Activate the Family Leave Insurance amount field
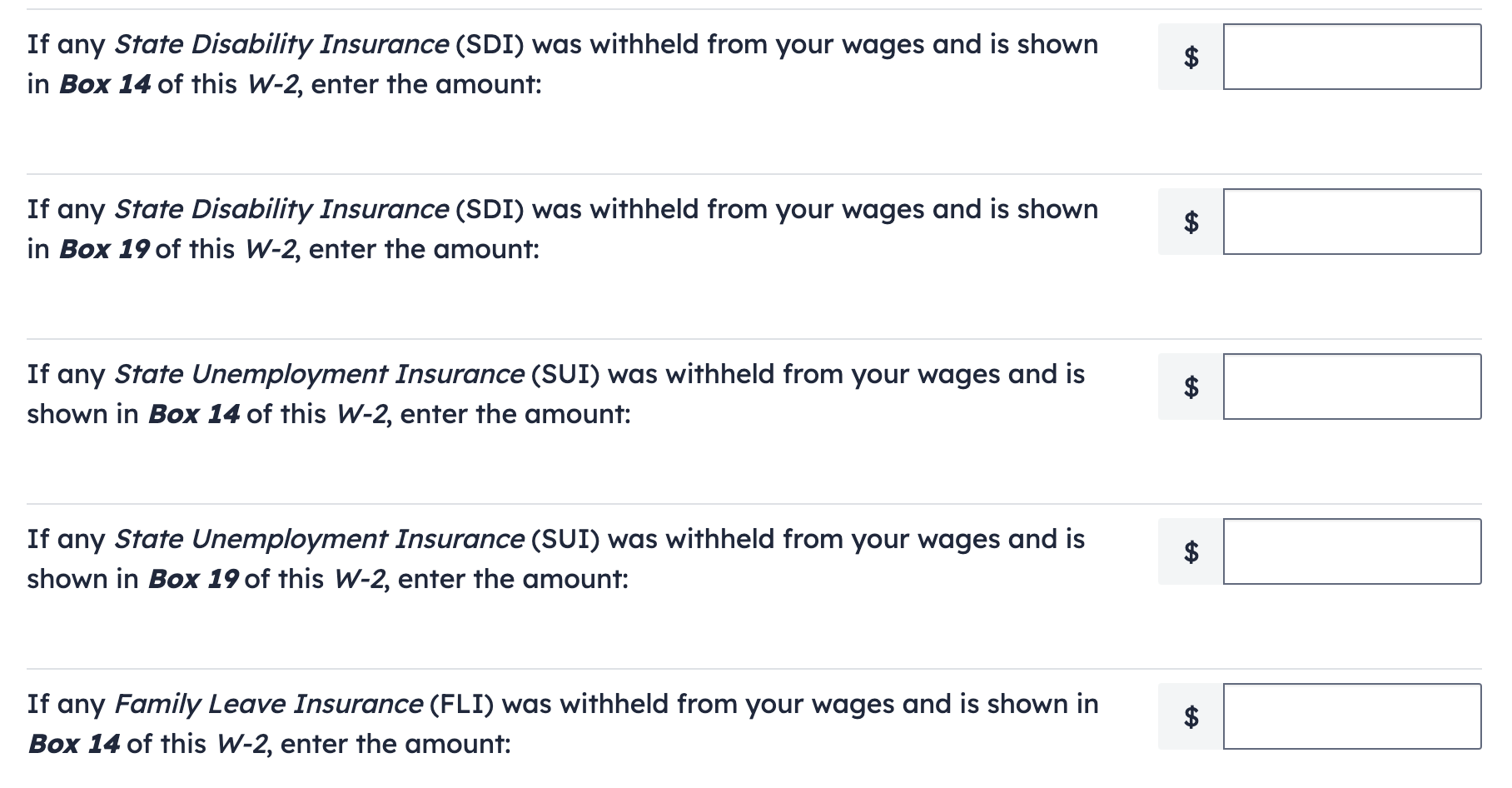Viewport: 1512px width, 788px height. click(x=1351, y=716)
